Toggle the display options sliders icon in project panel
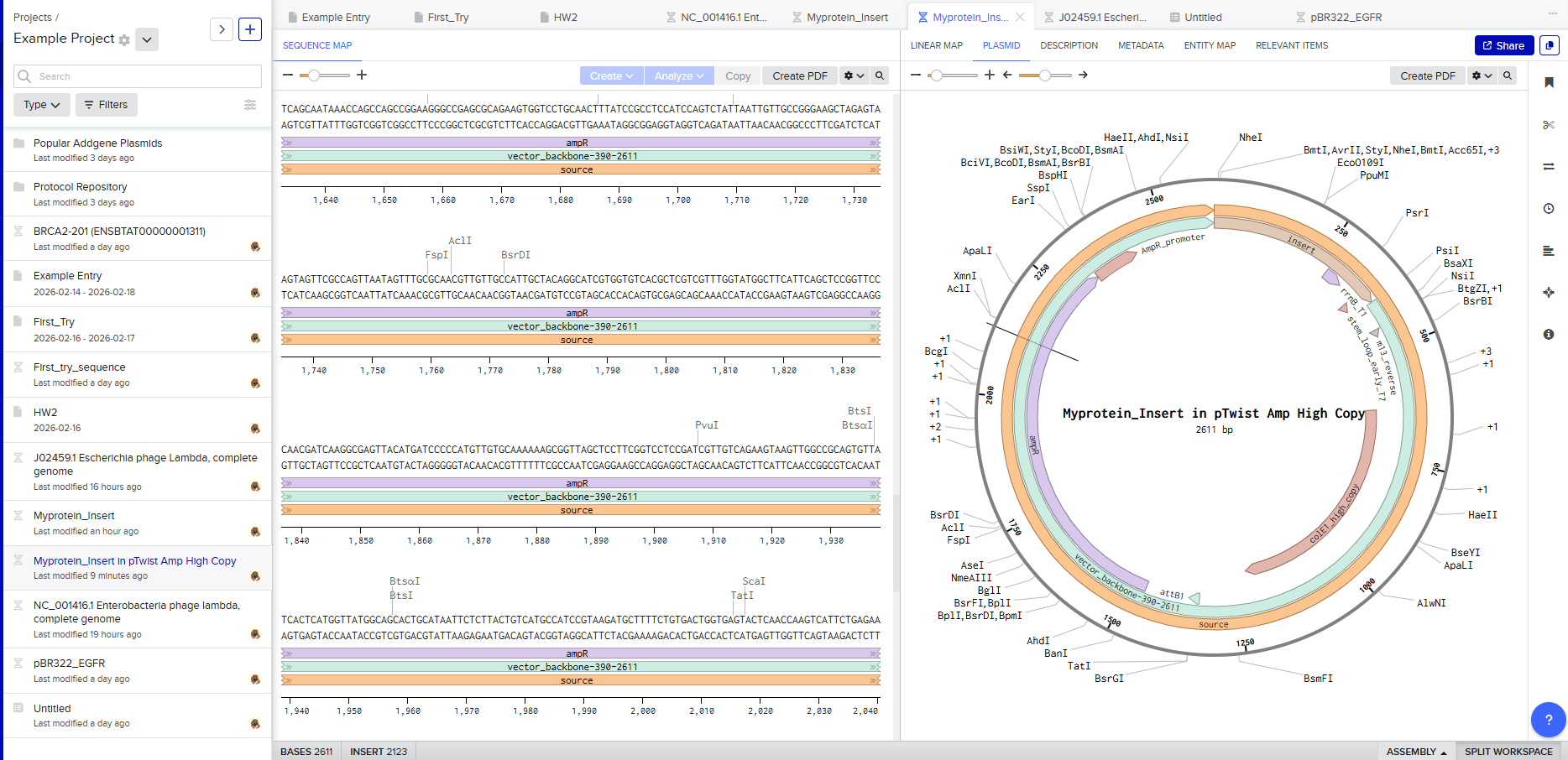The image size is (1568, 760). pyautogui.click(x=250, y=105)
